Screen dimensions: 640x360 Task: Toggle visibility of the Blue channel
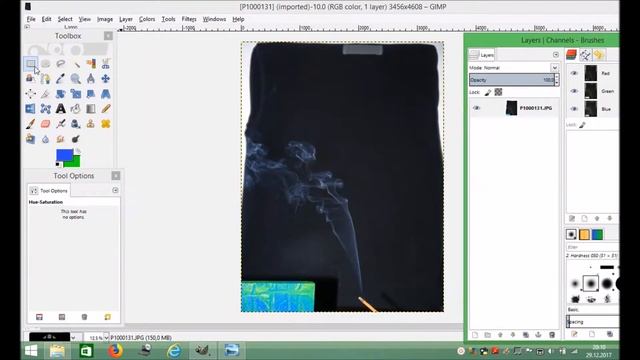point(574,109)
